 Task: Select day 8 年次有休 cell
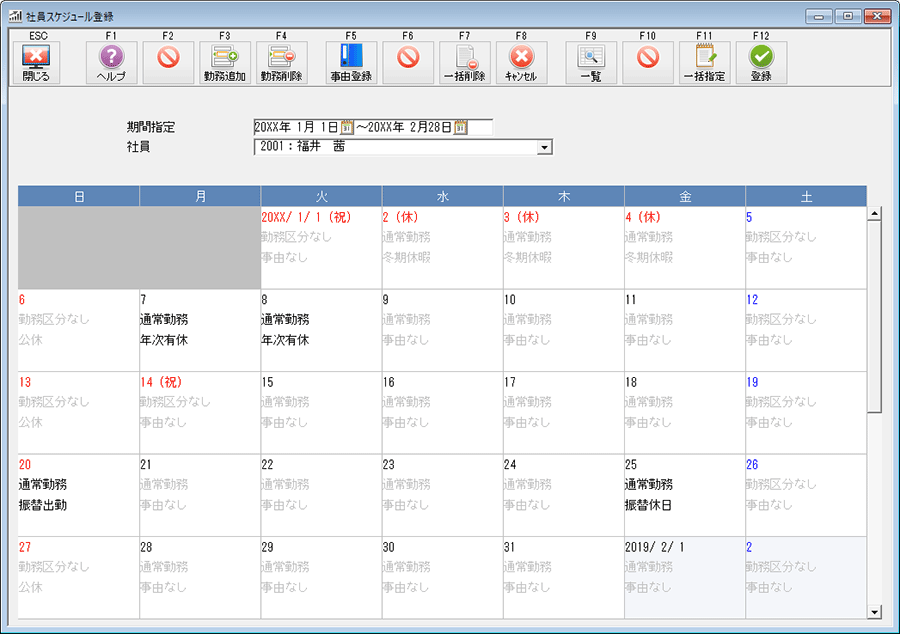coord(321,330)
